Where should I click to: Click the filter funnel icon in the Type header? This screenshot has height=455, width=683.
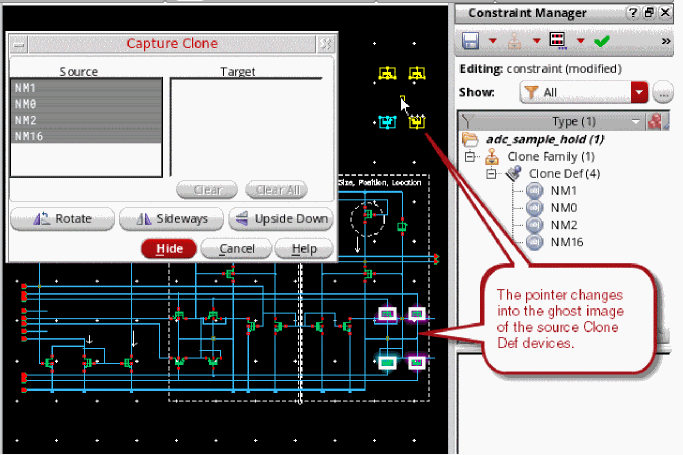click(x=465, y=121)
